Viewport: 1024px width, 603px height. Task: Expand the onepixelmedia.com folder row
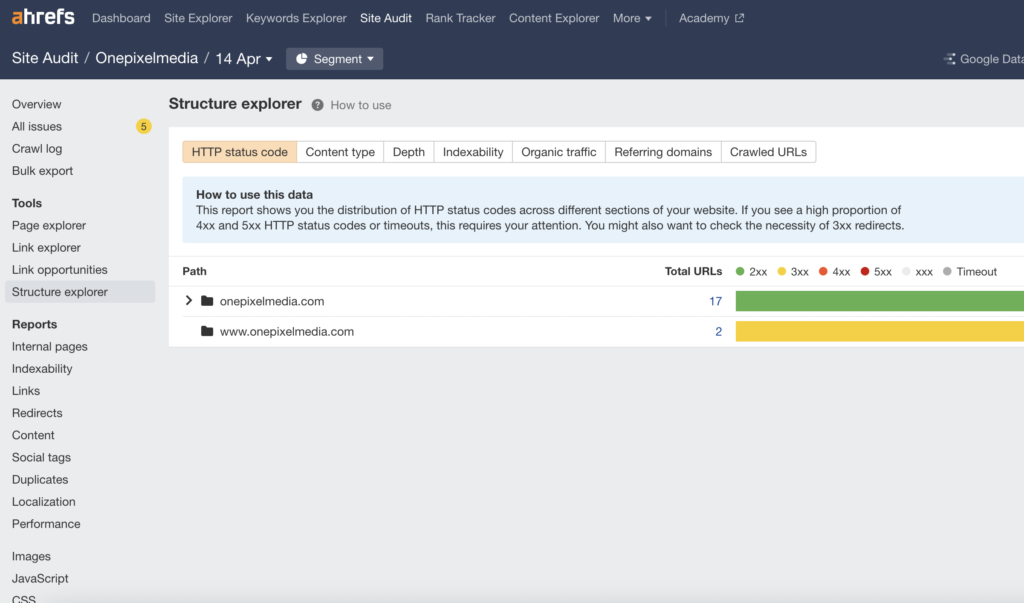pyautogui.click(x=189, y=301)
